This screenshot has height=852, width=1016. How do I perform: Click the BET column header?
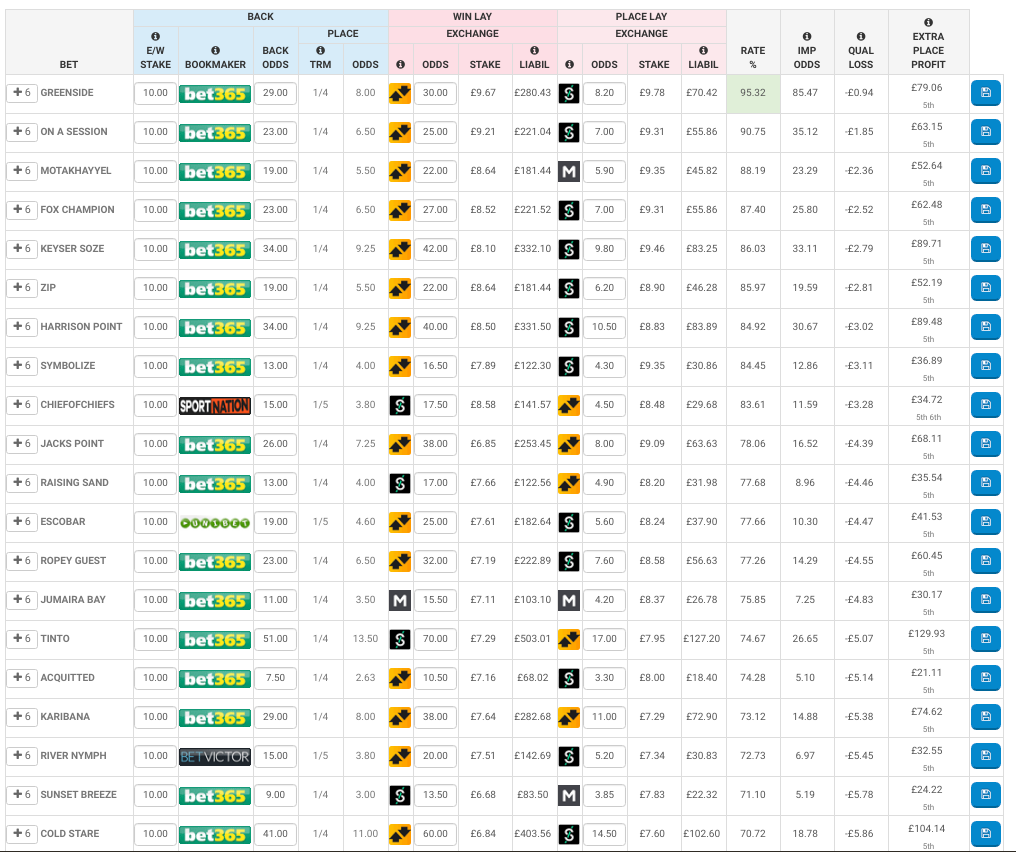(x=68, y=64)
